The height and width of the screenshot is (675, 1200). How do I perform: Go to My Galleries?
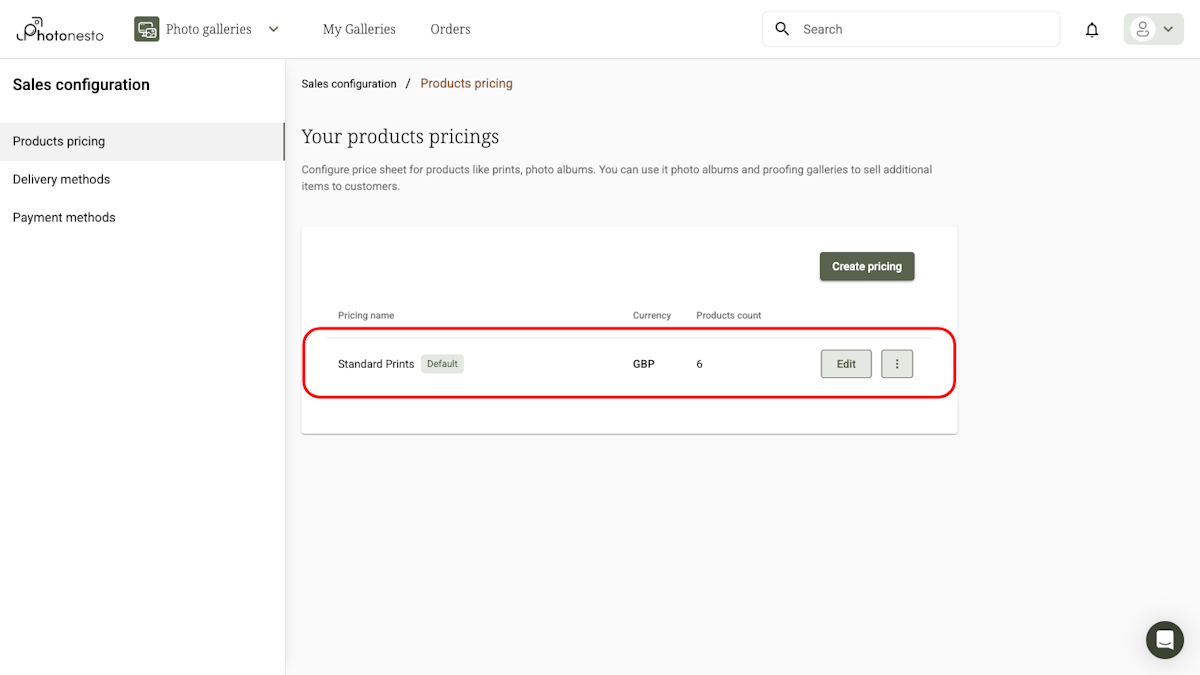tap(358, 29)
